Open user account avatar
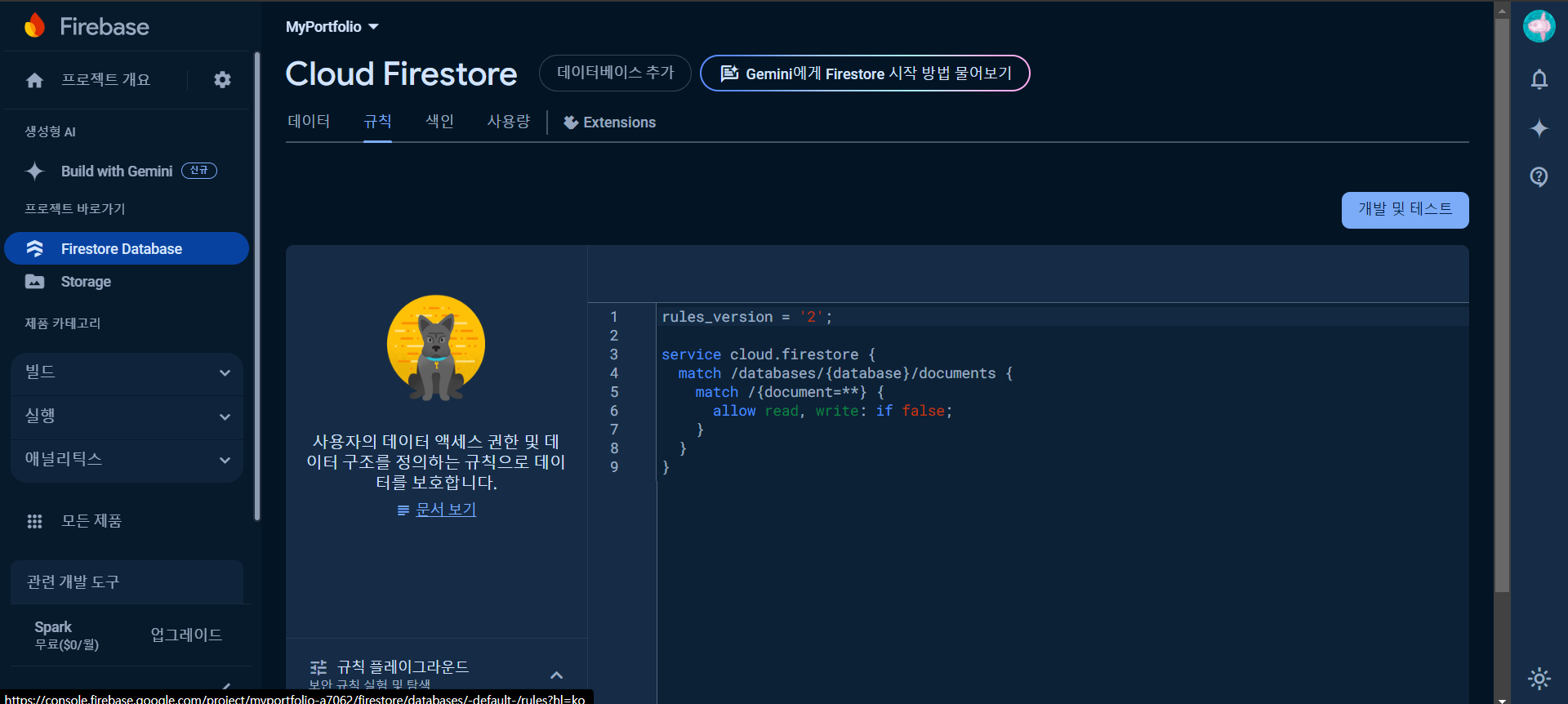1568x704 pixels. (x=1539, y=26)
